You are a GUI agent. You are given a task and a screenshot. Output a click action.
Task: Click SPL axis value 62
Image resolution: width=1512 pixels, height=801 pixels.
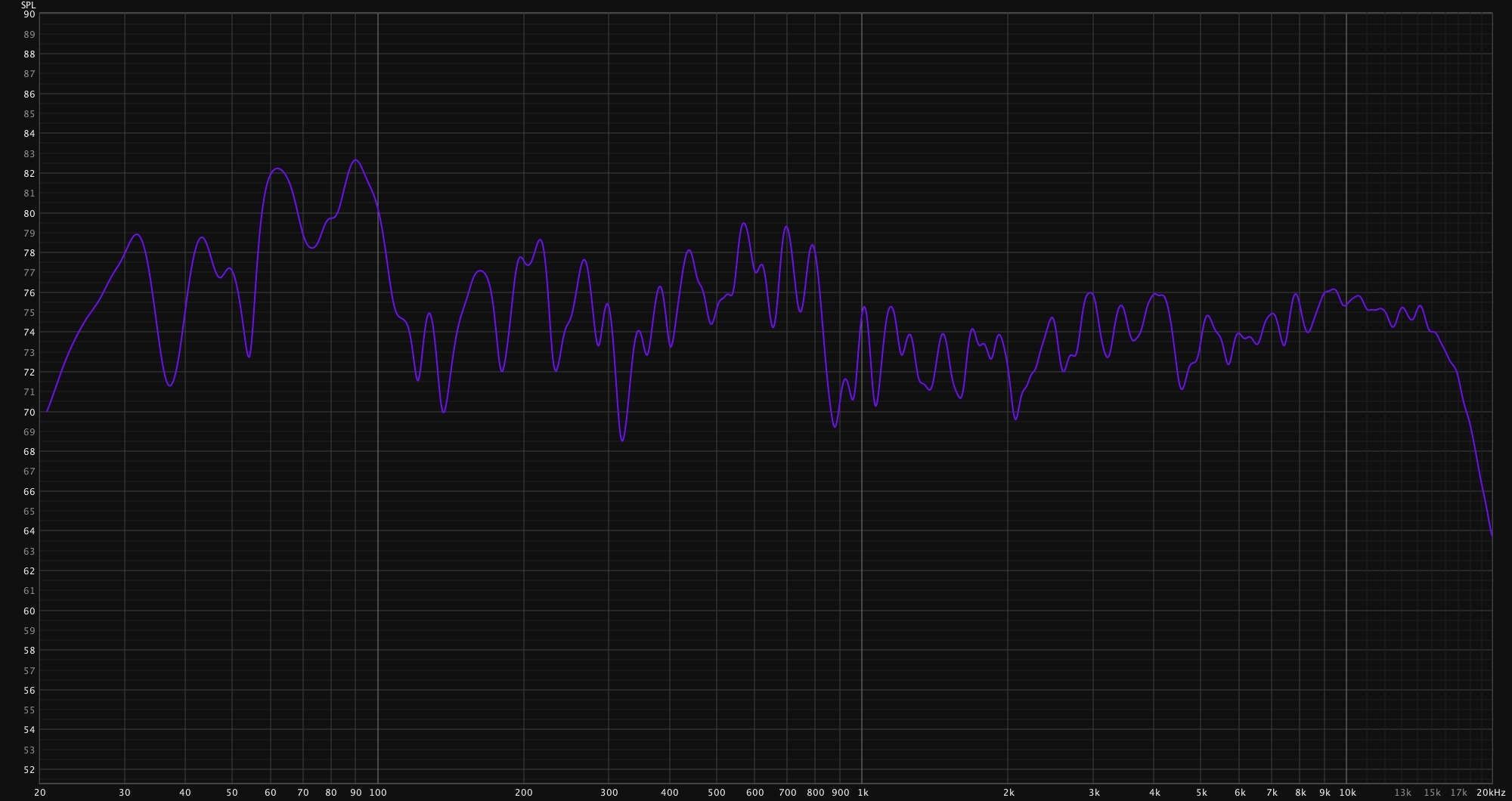29,571
